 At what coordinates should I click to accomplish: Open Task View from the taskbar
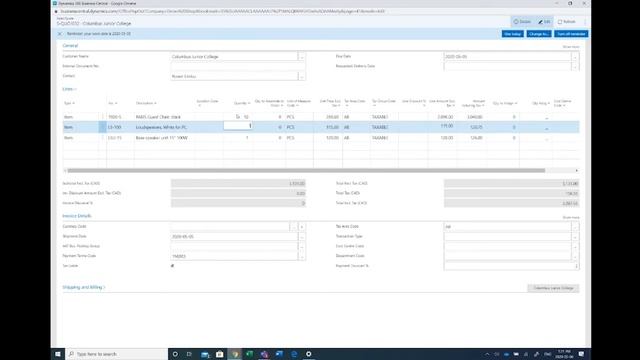(x=189, y=354)
